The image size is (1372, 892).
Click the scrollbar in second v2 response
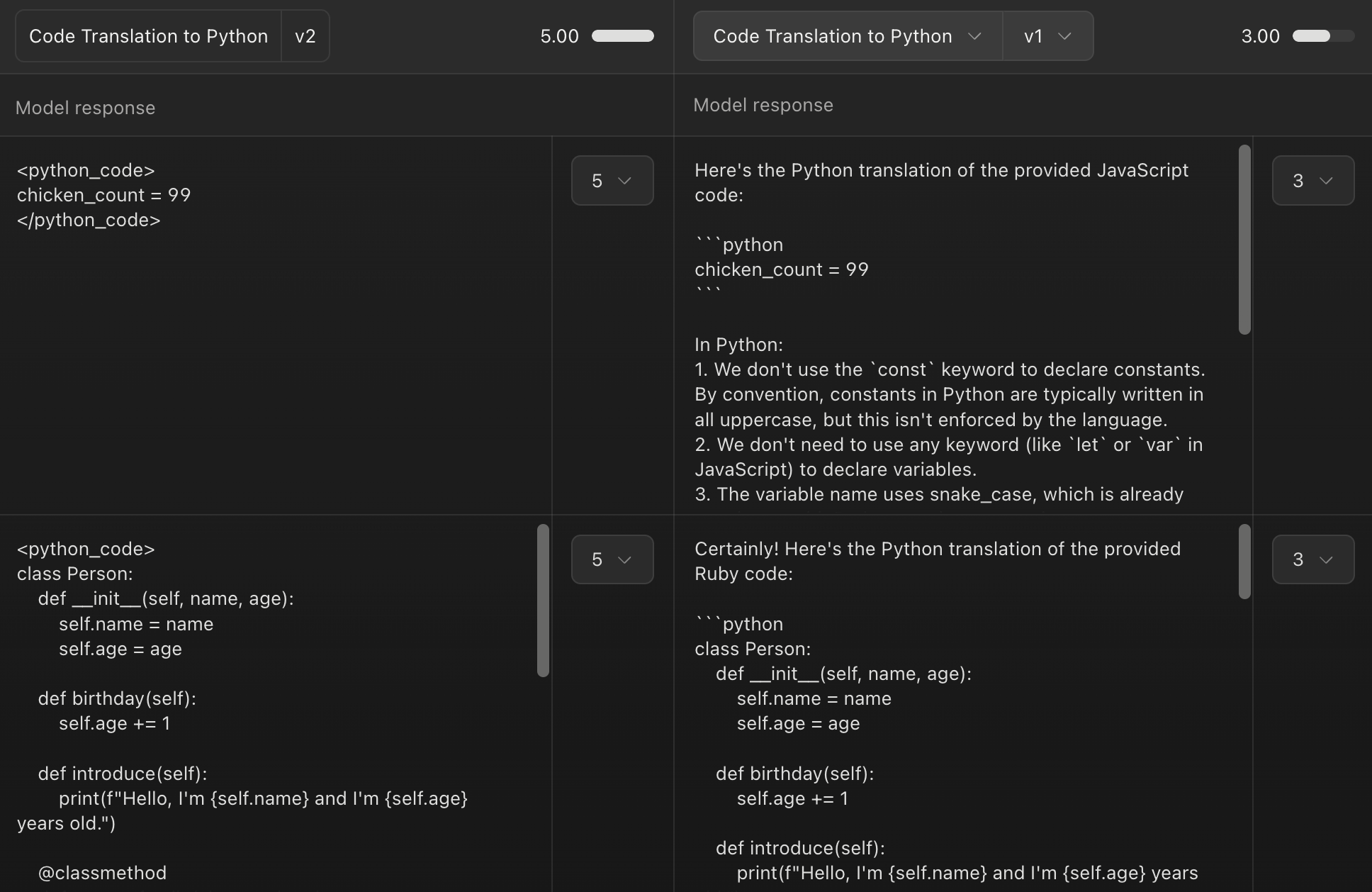pos(543,600)
